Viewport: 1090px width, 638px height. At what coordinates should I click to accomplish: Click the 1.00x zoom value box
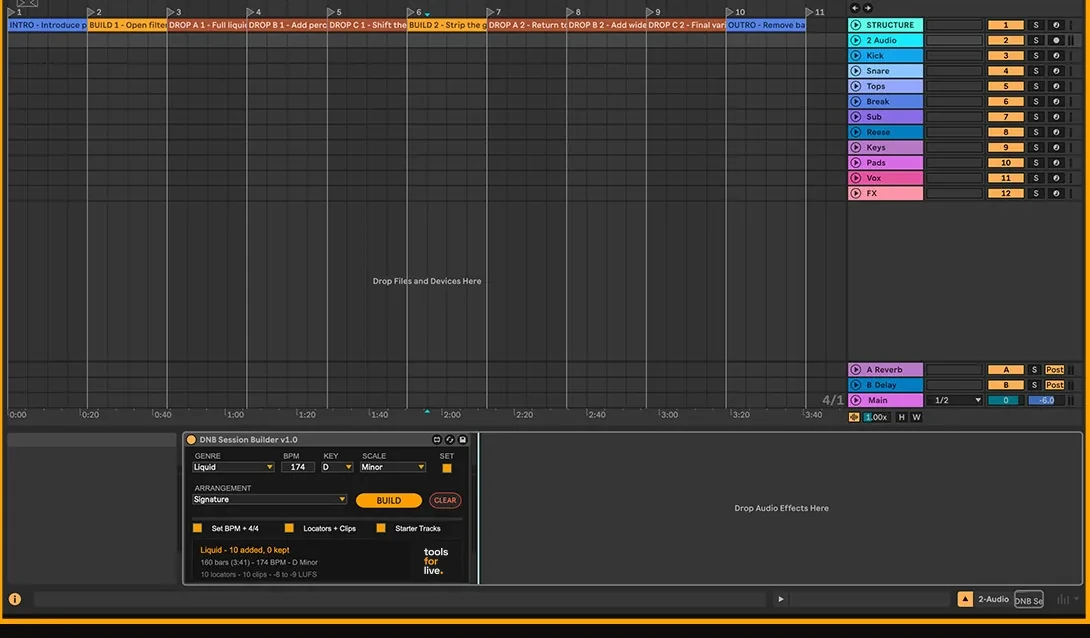876,417
